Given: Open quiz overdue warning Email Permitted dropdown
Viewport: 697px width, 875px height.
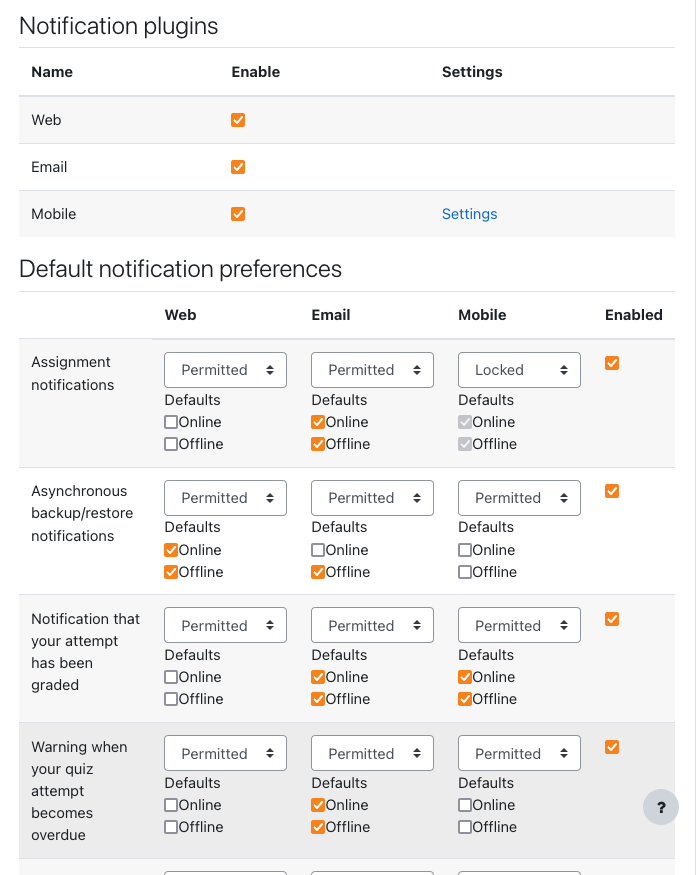Looking at the screenshot, I should point(372,753).
